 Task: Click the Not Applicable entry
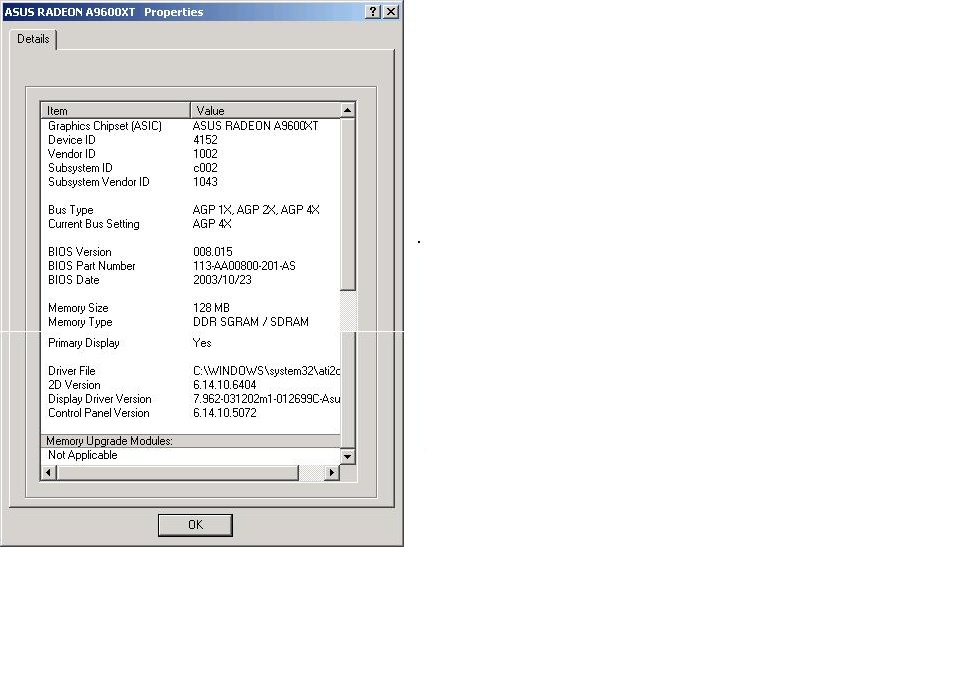point(83,455)
